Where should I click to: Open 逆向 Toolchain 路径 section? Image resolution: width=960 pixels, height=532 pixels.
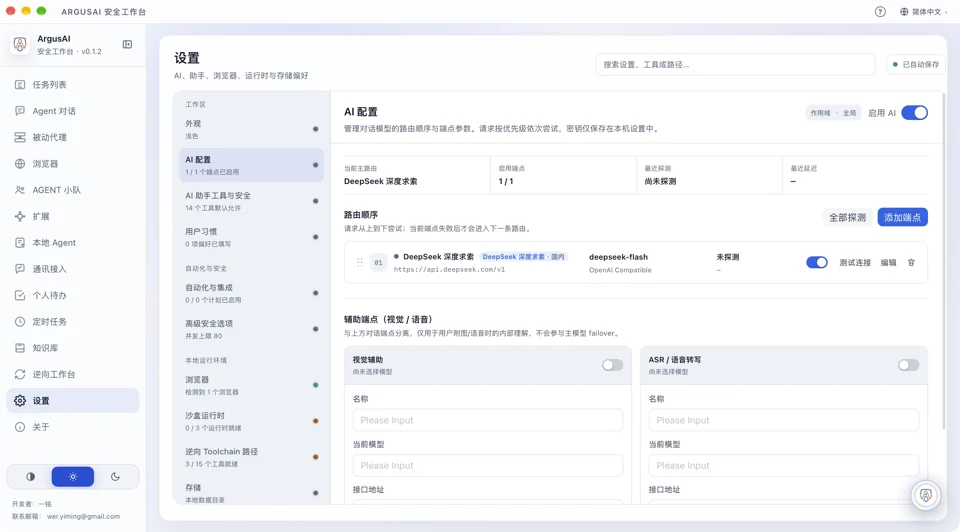click(251, 457)
